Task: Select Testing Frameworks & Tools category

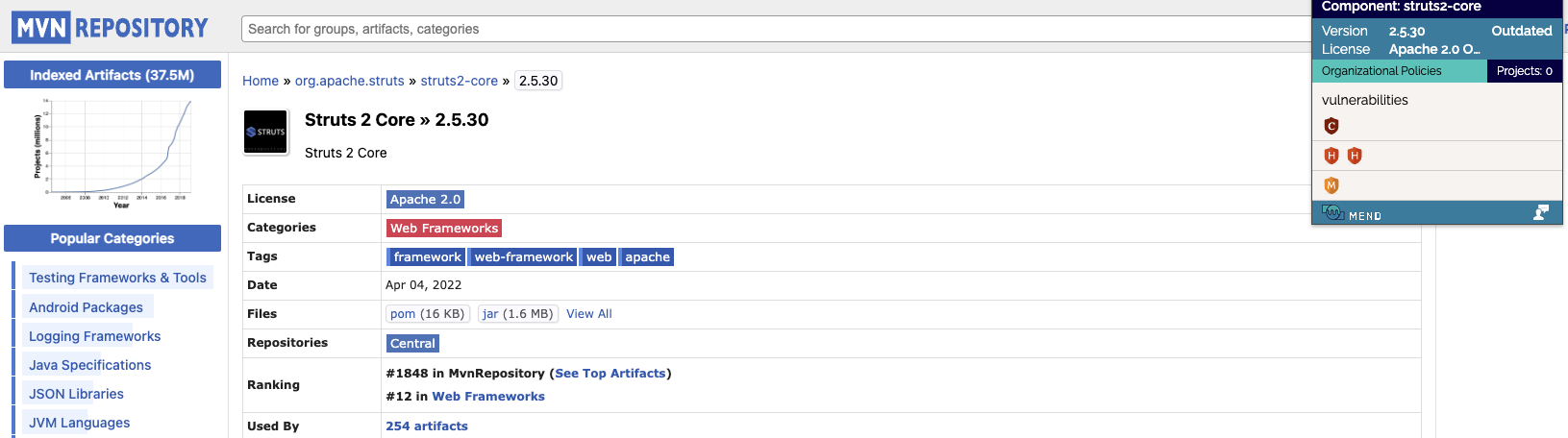Action: [x=117, y=278]
